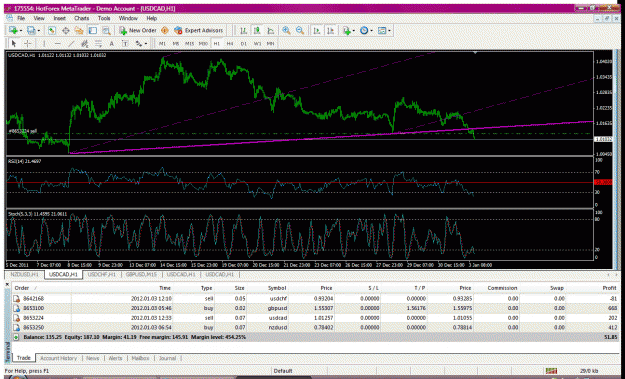The image size is (625, 379).
Task: Select the Text (A) tool
Action: [112, 43]
